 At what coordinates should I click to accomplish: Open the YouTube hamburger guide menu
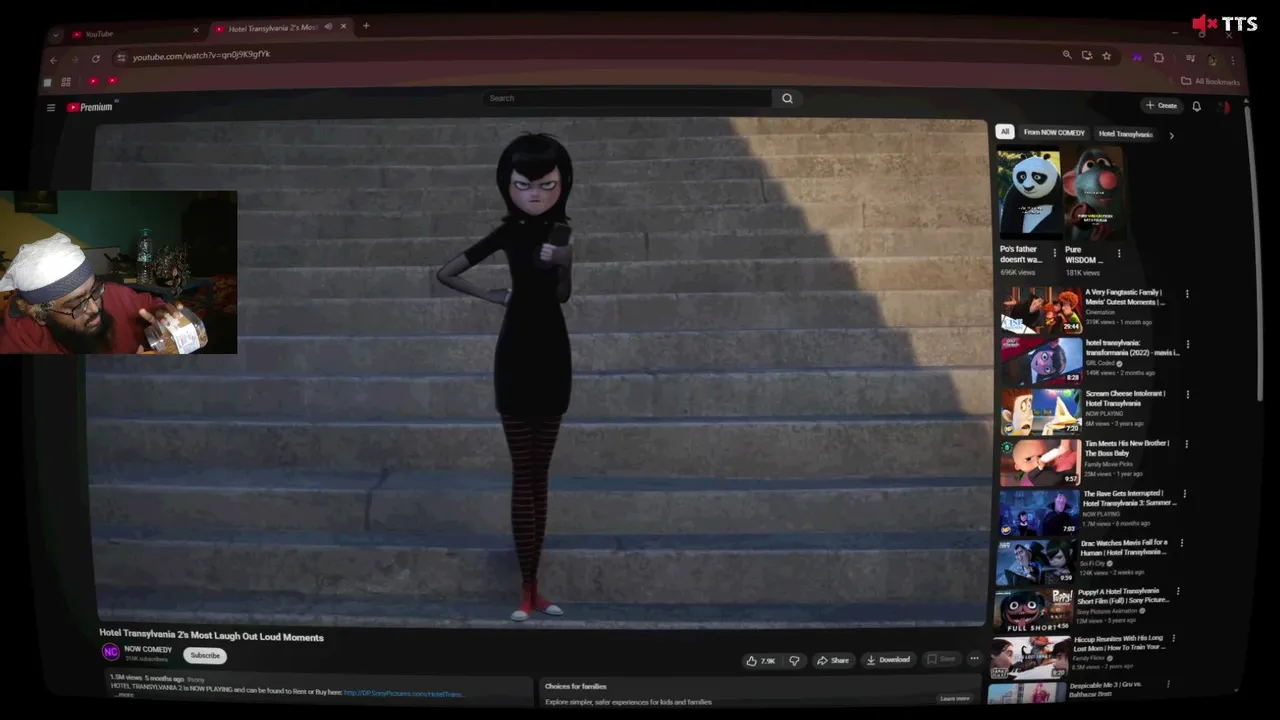(51, 107)
